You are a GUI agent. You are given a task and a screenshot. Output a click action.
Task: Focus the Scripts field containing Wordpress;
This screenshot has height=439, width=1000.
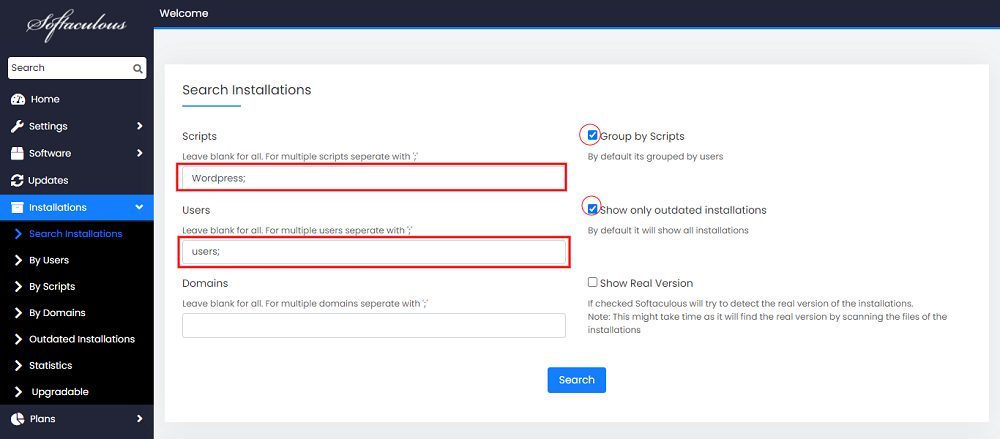[374, 179]
